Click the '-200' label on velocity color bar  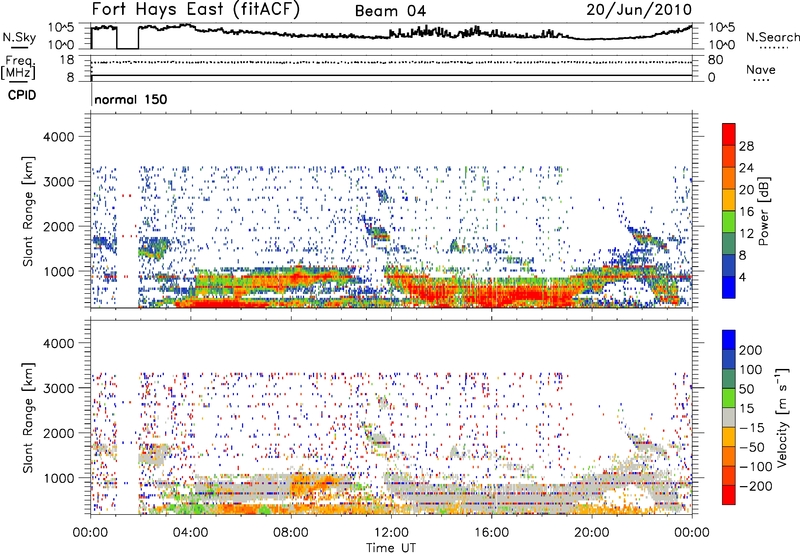coord(756,486)
